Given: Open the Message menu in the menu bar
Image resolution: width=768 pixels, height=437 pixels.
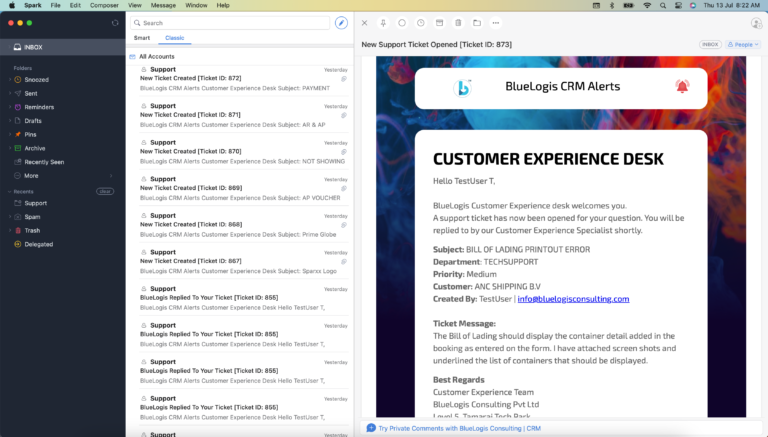Looking at the screenshot, I should tap(163, 5).
